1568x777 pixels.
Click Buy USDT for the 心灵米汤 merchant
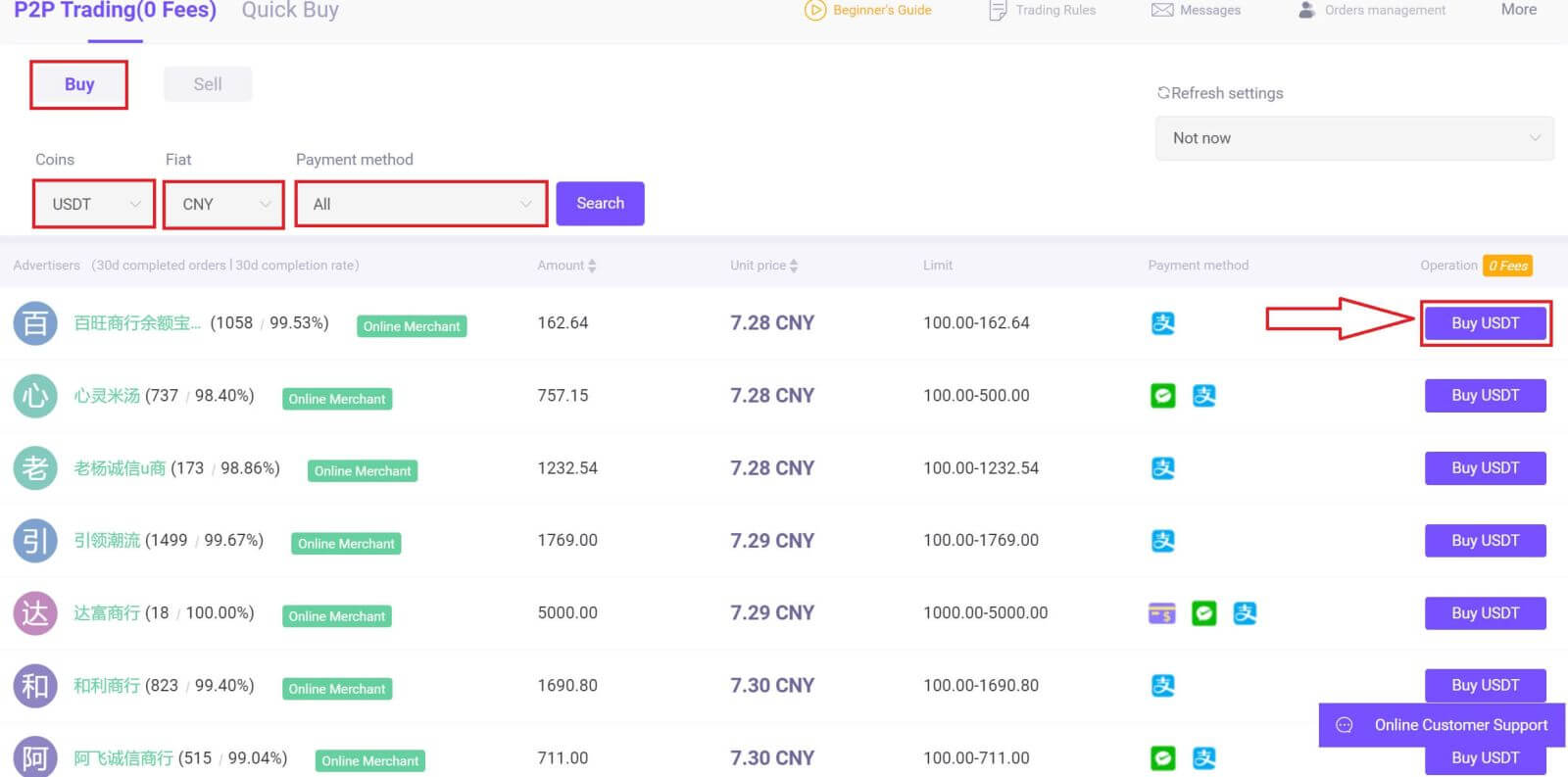coord(1486,396)
